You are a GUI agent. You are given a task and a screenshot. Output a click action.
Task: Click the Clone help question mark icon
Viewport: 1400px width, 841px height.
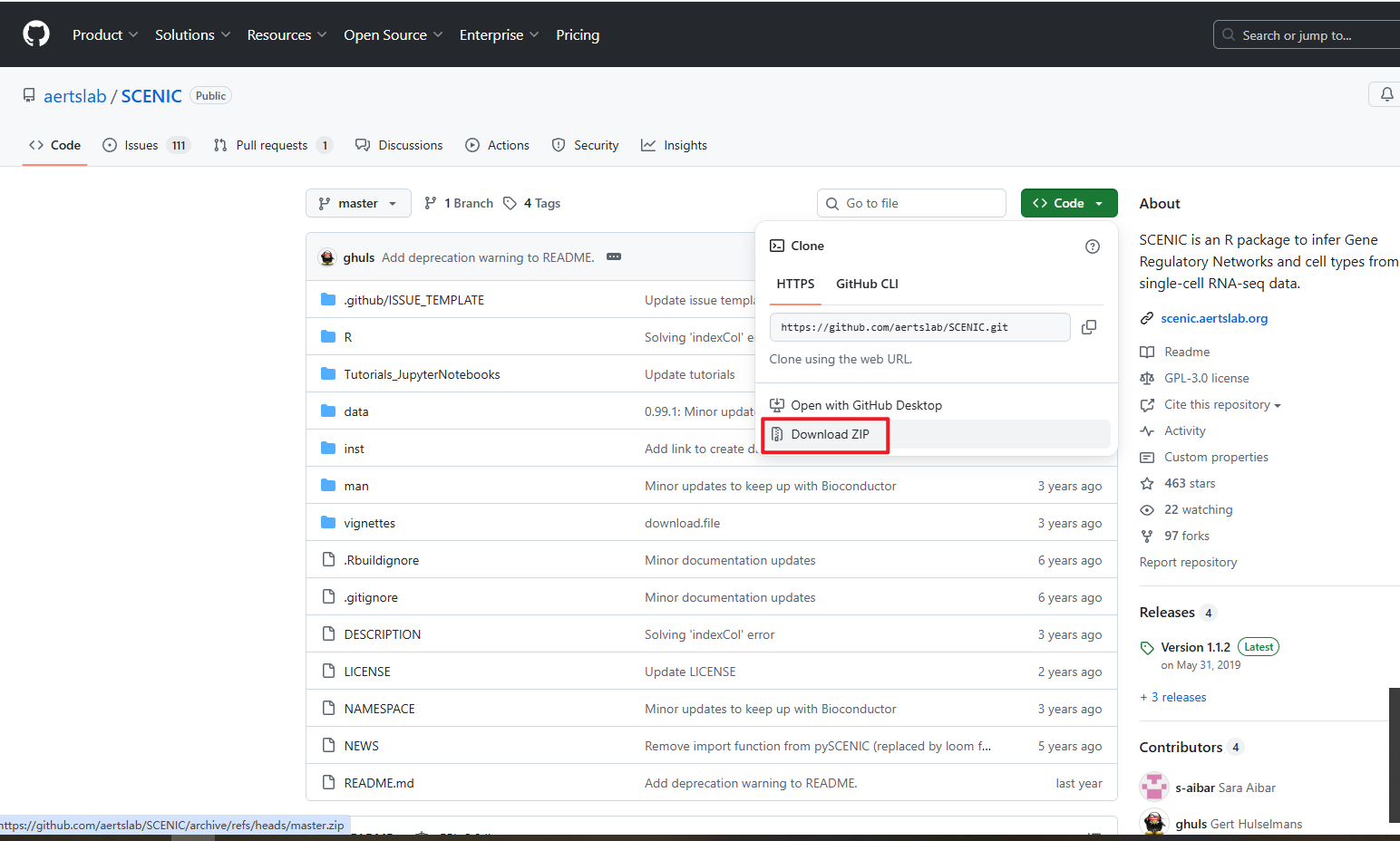pyautogui.click(x=1093, y=246)
